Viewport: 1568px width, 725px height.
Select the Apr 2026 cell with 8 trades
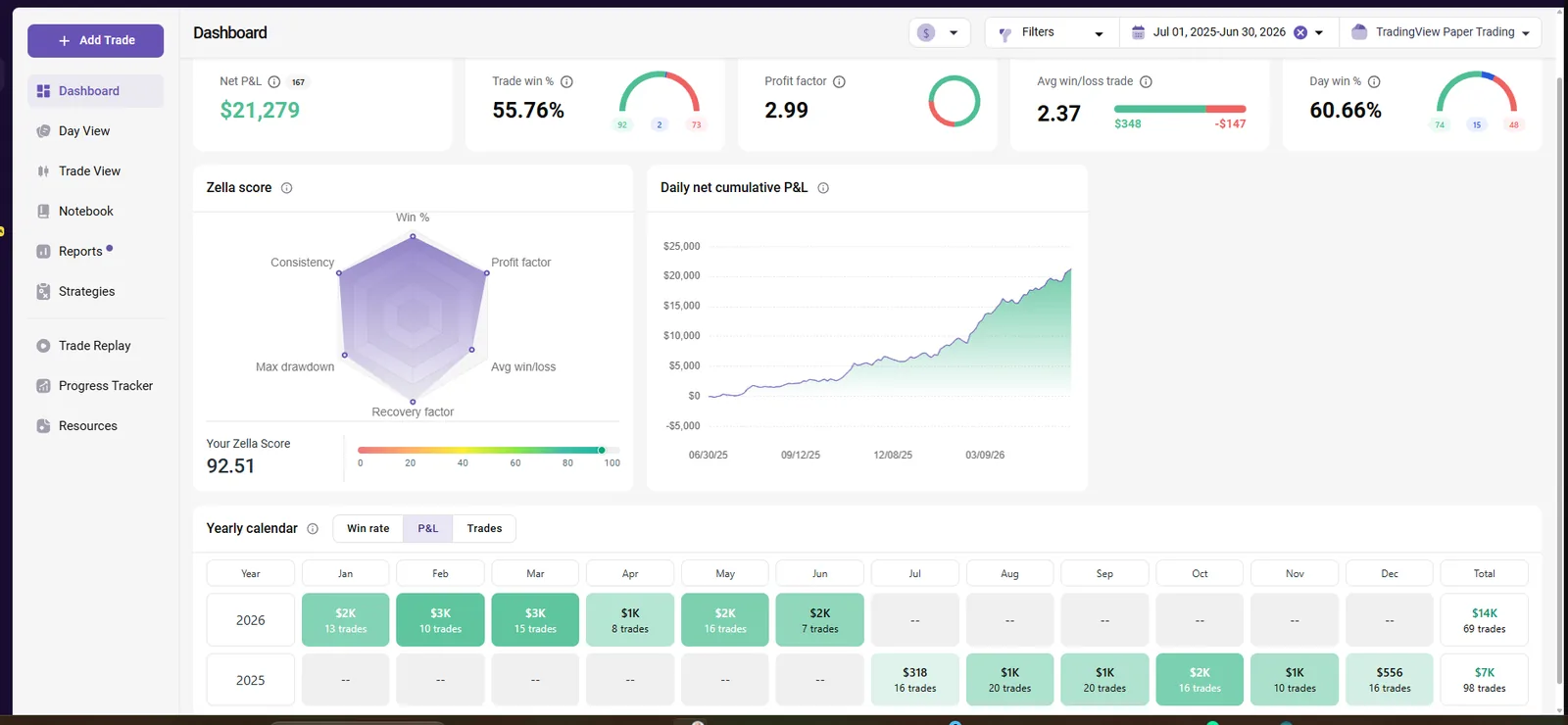[630, 620]
